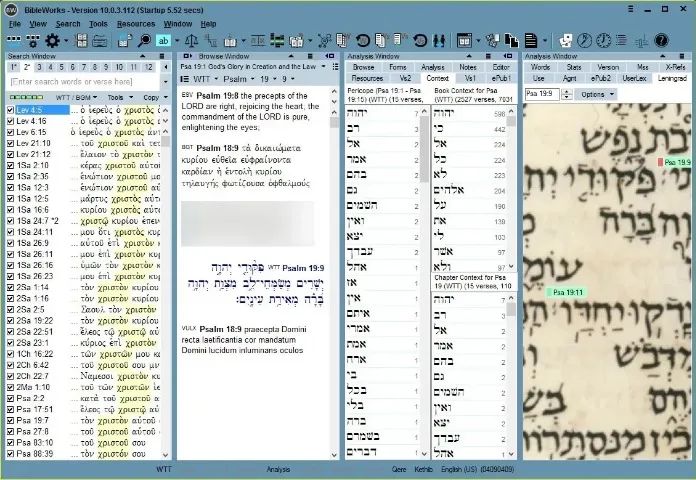The image size is (696, 480).
Task: Open the Resources menu
Action: (136, 24)
